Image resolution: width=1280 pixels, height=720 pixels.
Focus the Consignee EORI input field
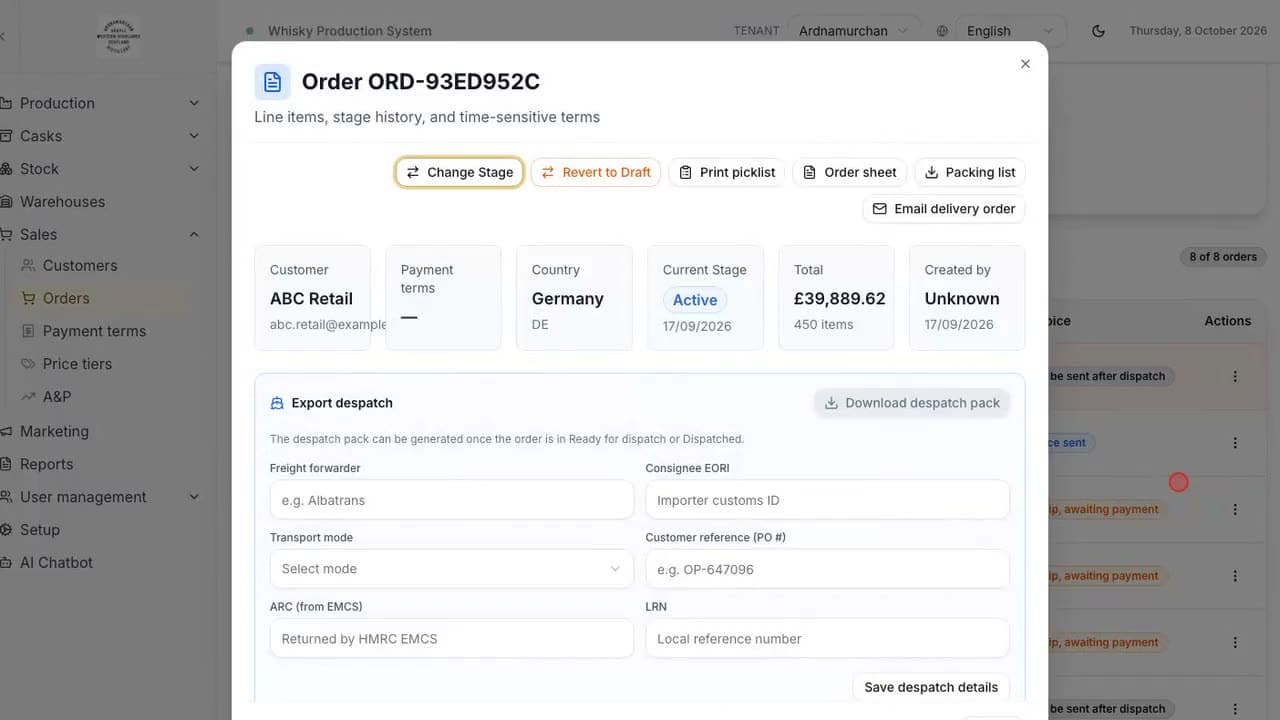click(x=827, y=499)
